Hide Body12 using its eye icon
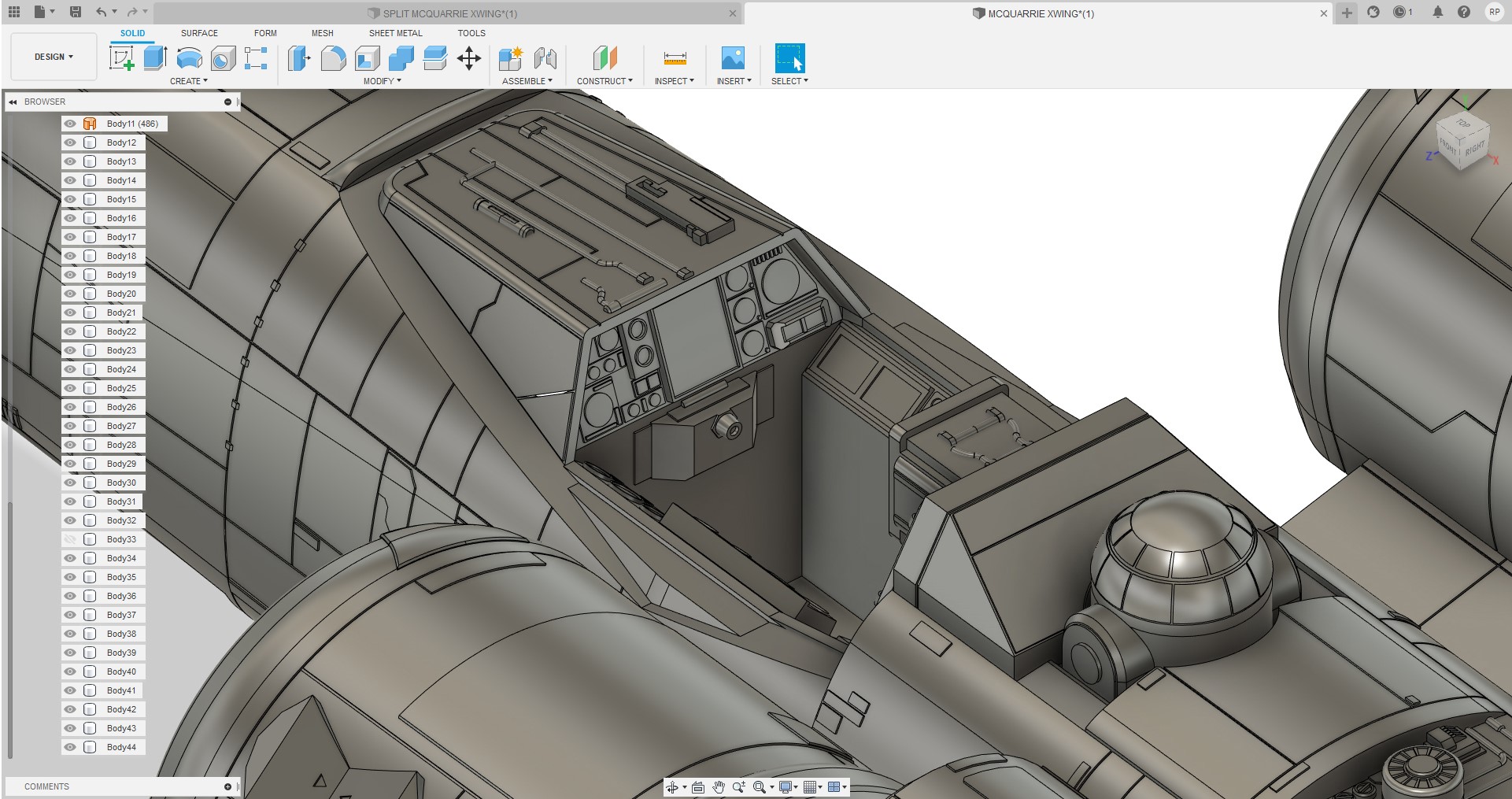 70,142
